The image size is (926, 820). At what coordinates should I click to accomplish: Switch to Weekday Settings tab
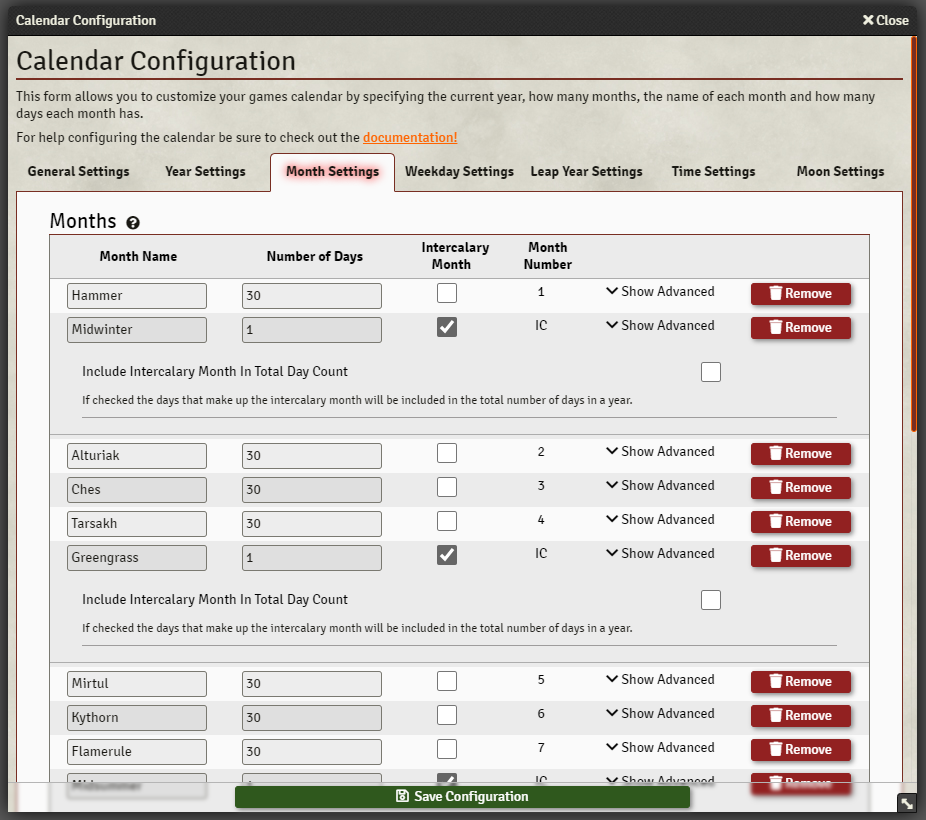click(459, 172)
